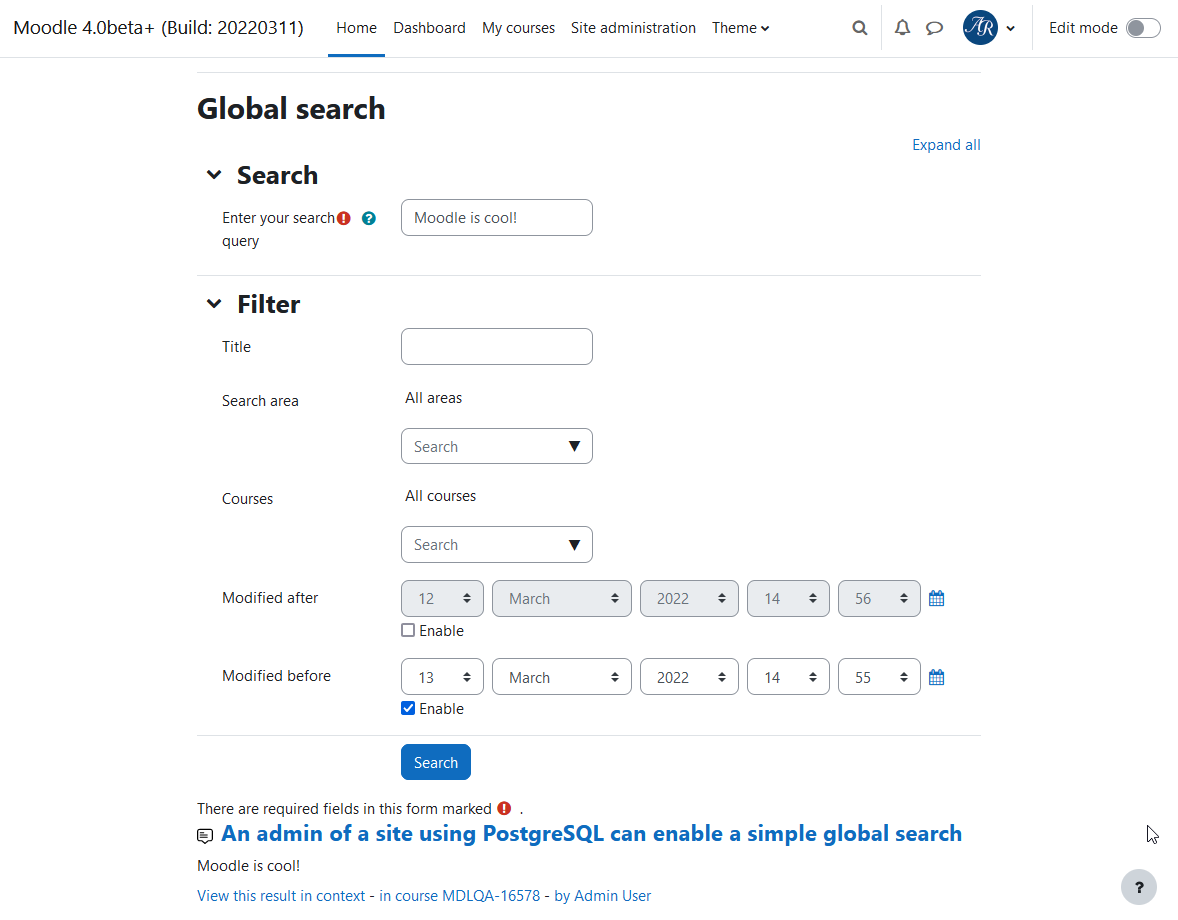
Task: Open user menu dropdown arrow
Action: 1010,29
